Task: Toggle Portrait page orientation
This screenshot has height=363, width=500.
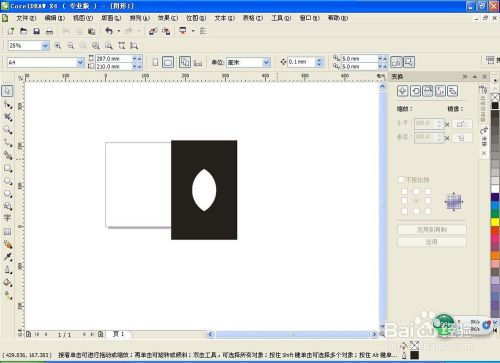Action: (155, 62)
